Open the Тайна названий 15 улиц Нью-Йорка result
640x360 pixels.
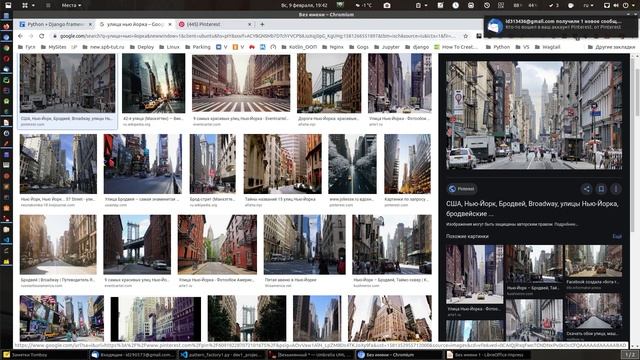point(282,164)
